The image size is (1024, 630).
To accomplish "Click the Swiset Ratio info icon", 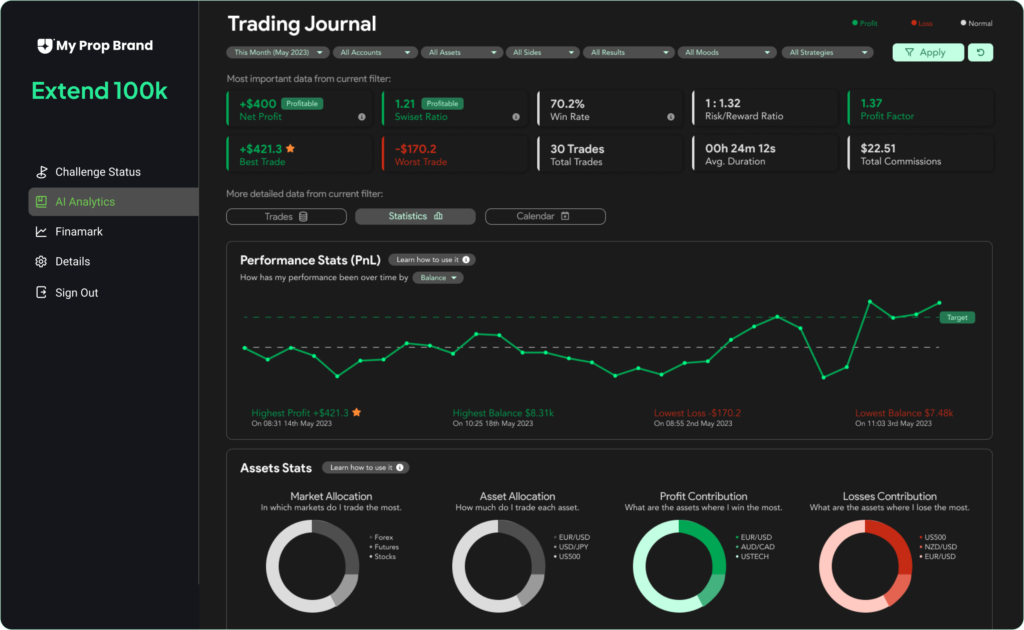I will (x=516, y=117).
